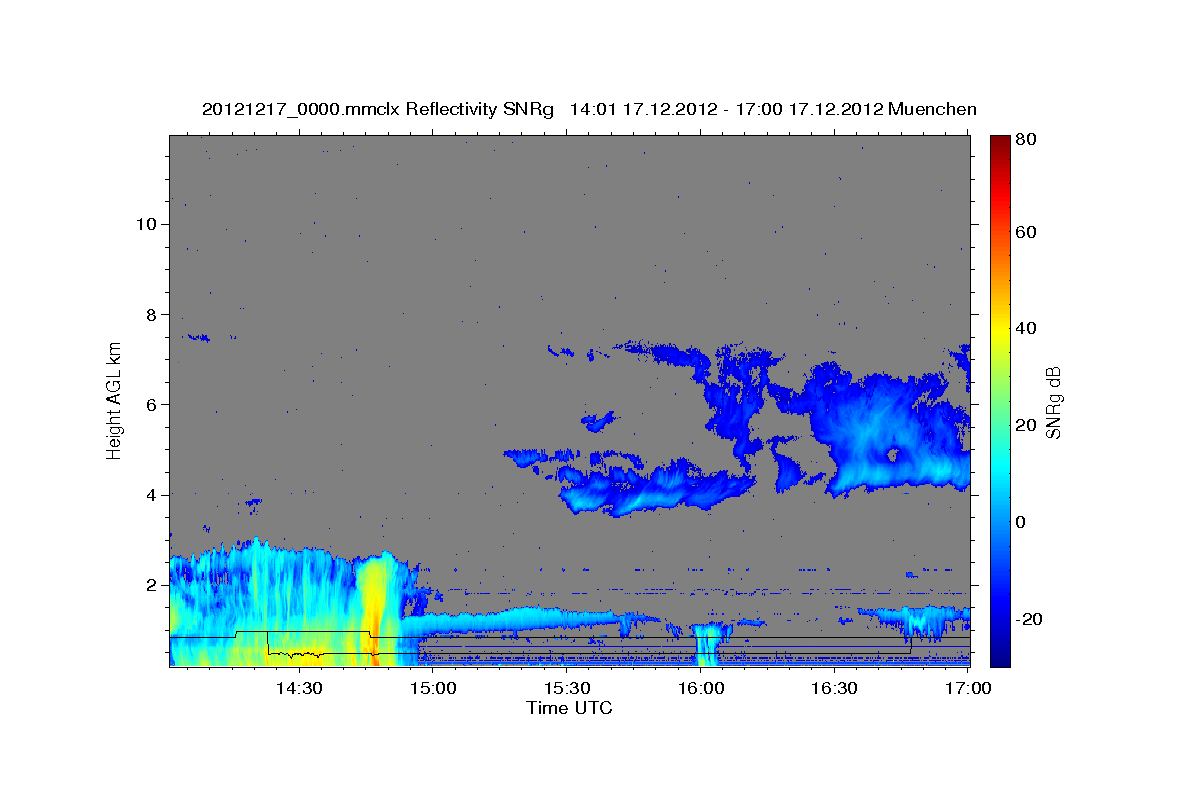Click the colorbar value 0
This screenshot has width=1200, height=800.
[1020, 523]
